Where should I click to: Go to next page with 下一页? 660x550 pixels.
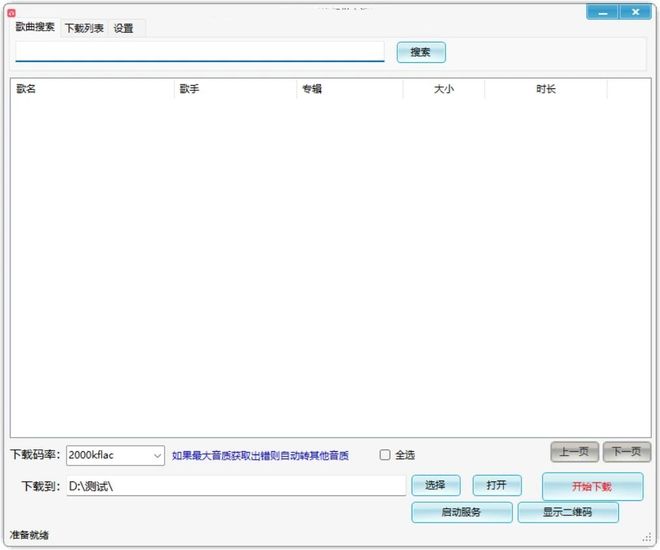627,452
